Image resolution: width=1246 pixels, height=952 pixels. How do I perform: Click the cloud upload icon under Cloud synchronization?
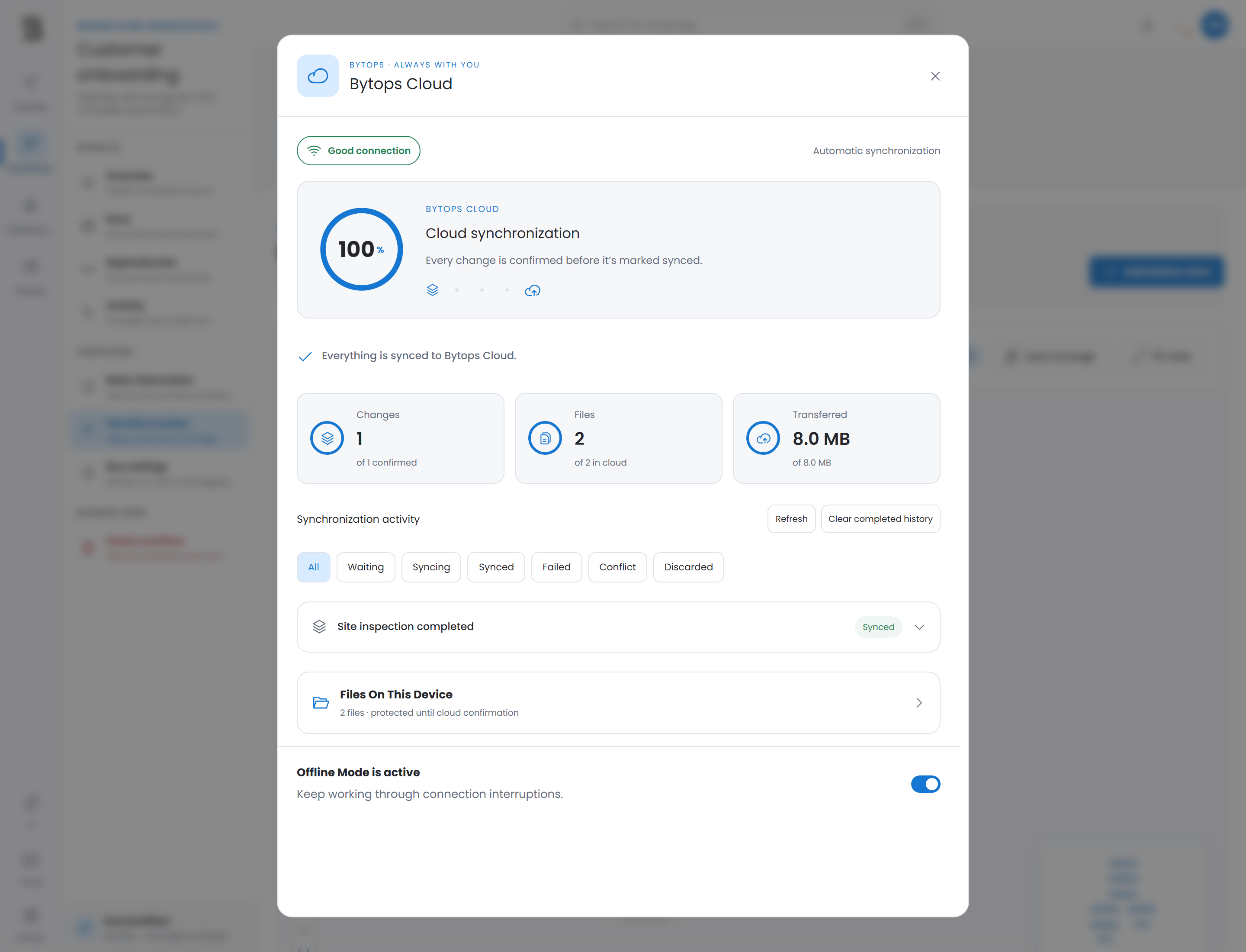coord(532,291)
